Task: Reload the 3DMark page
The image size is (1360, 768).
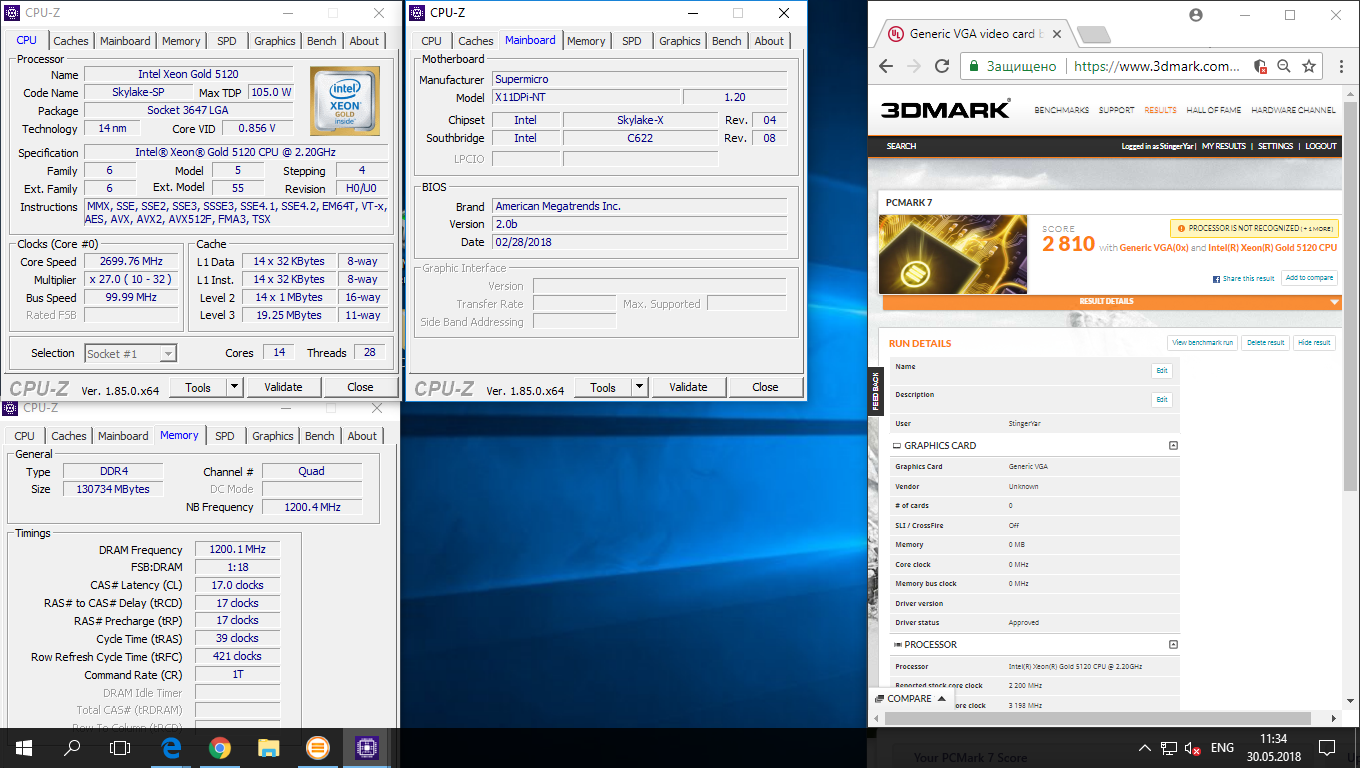Action: [x=942, y=66]
